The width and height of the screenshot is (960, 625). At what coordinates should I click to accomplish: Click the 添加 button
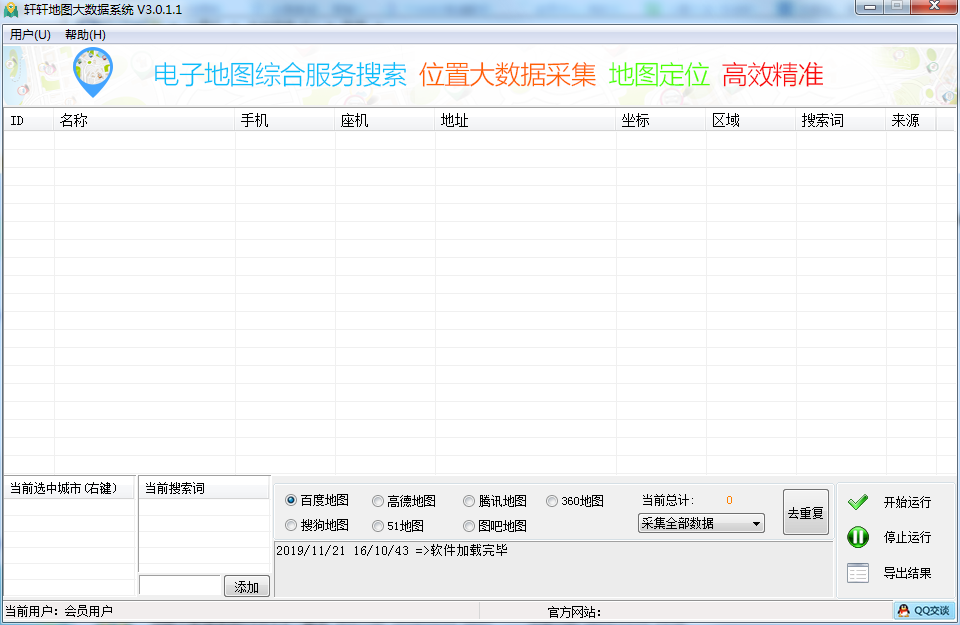click(x=247, y=586)
